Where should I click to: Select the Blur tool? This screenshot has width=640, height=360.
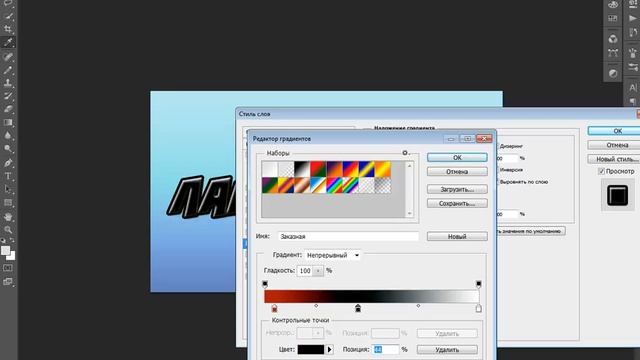8,136
